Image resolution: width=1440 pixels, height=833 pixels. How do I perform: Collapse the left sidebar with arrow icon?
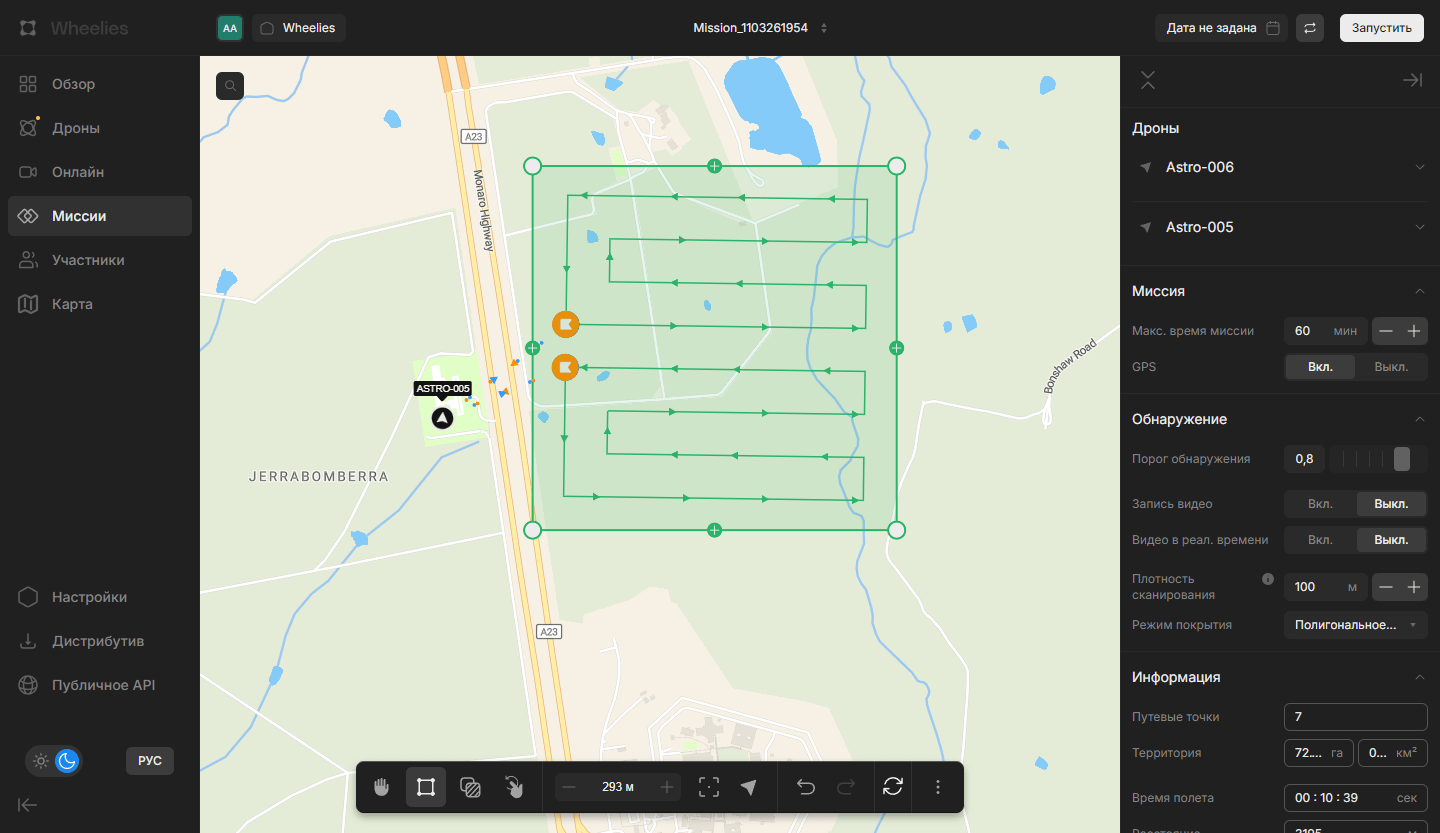pyautogui.click(x=28, y=805)
